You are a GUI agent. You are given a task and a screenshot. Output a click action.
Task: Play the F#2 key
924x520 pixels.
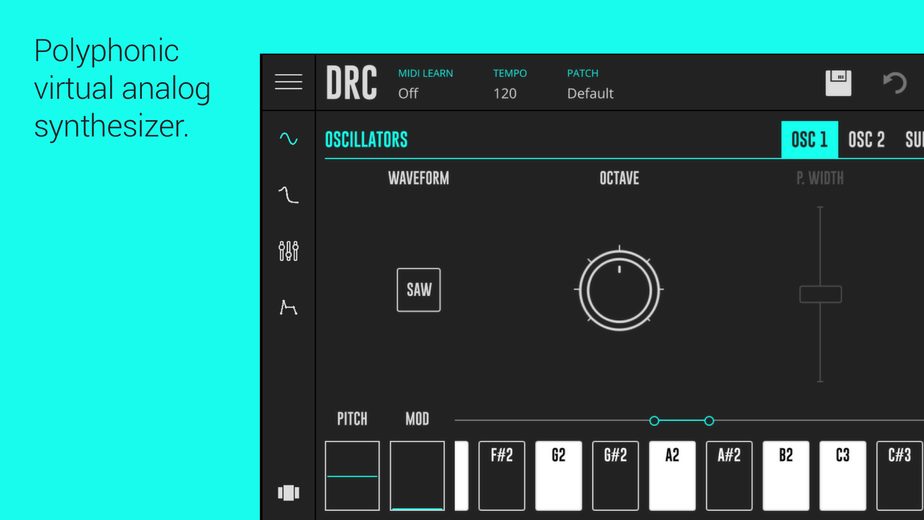coord(501,476)
